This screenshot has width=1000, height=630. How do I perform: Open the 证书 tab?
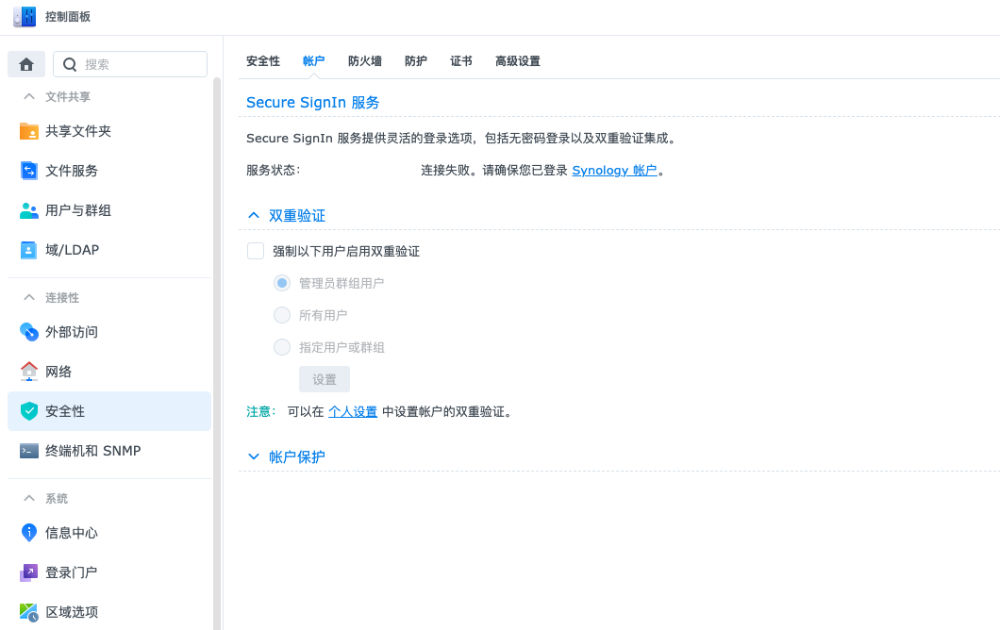coord(460,61)
